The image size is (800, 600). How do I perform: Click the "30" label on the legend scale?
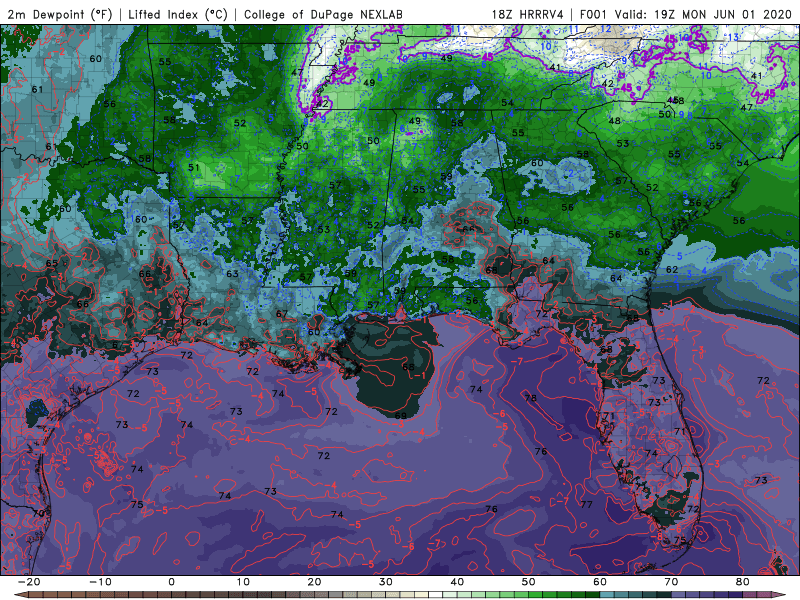pos(386,582)
